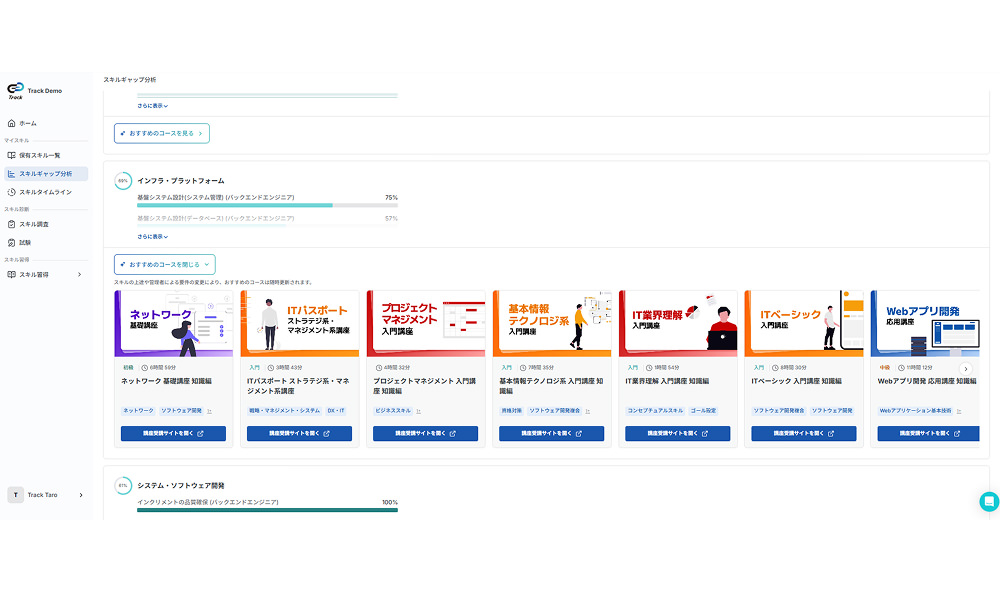The width and height of the screenshot is (1000, 592).
Task: Click the ITパスポート course thumbnail
Action: (x=299, y=323)
